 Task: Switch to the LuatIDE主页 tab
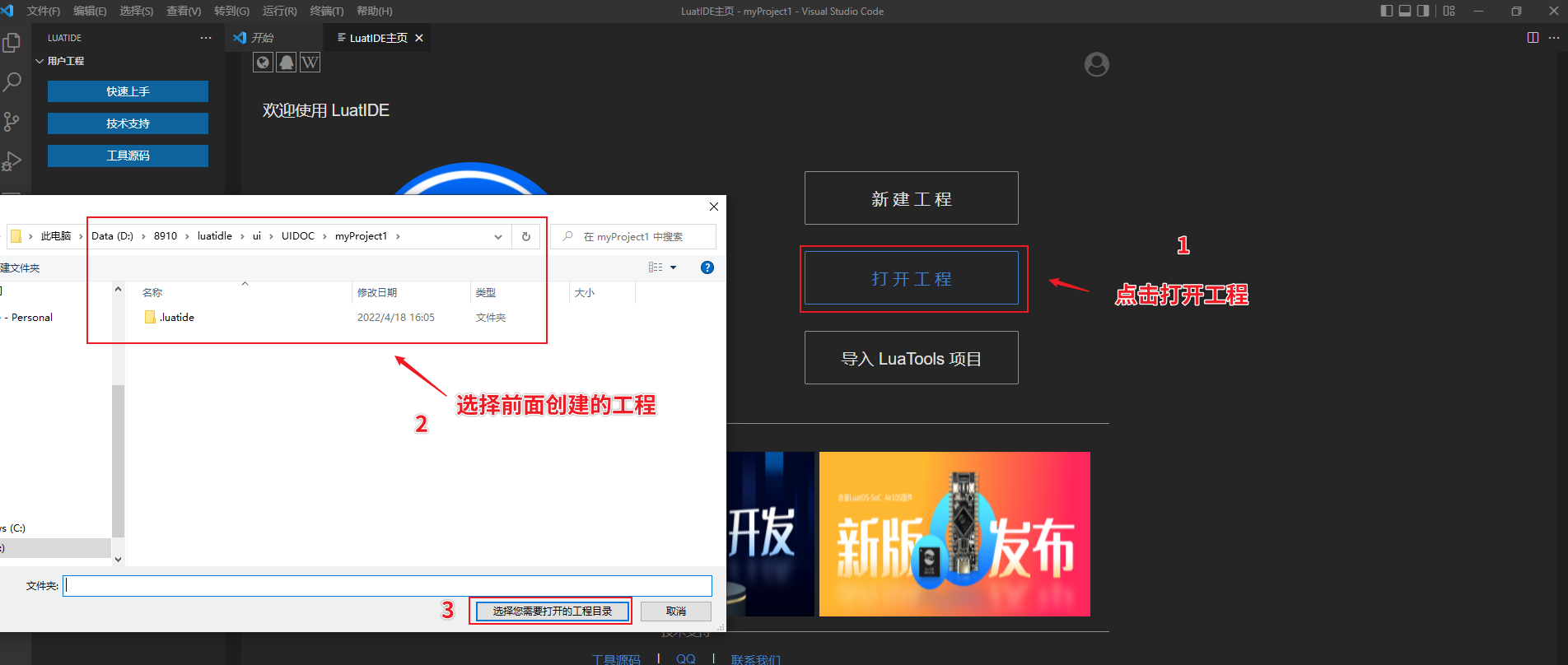coord(376,38)
